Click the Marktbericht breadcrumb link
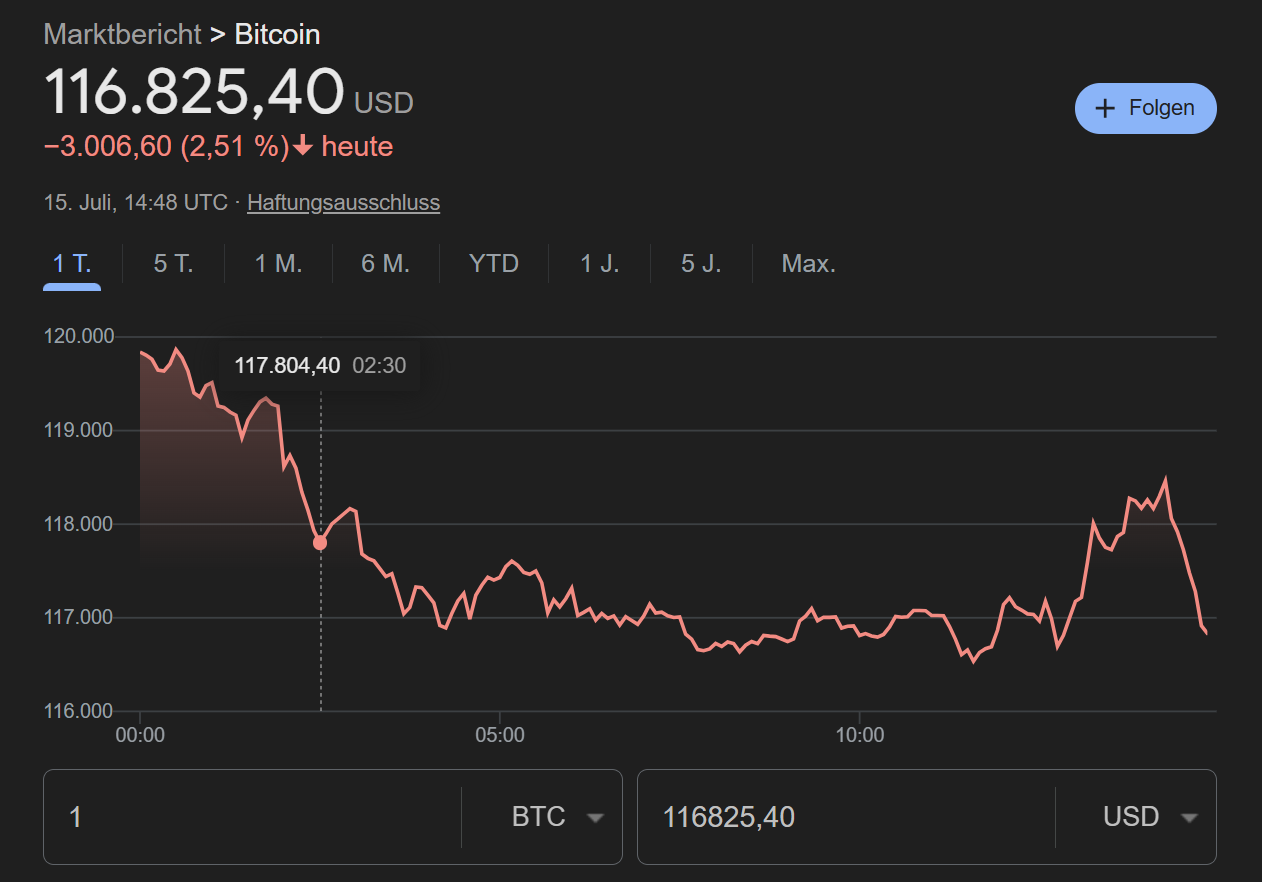Viewport: 1262px width, 882px height. [x=123, y=34]
